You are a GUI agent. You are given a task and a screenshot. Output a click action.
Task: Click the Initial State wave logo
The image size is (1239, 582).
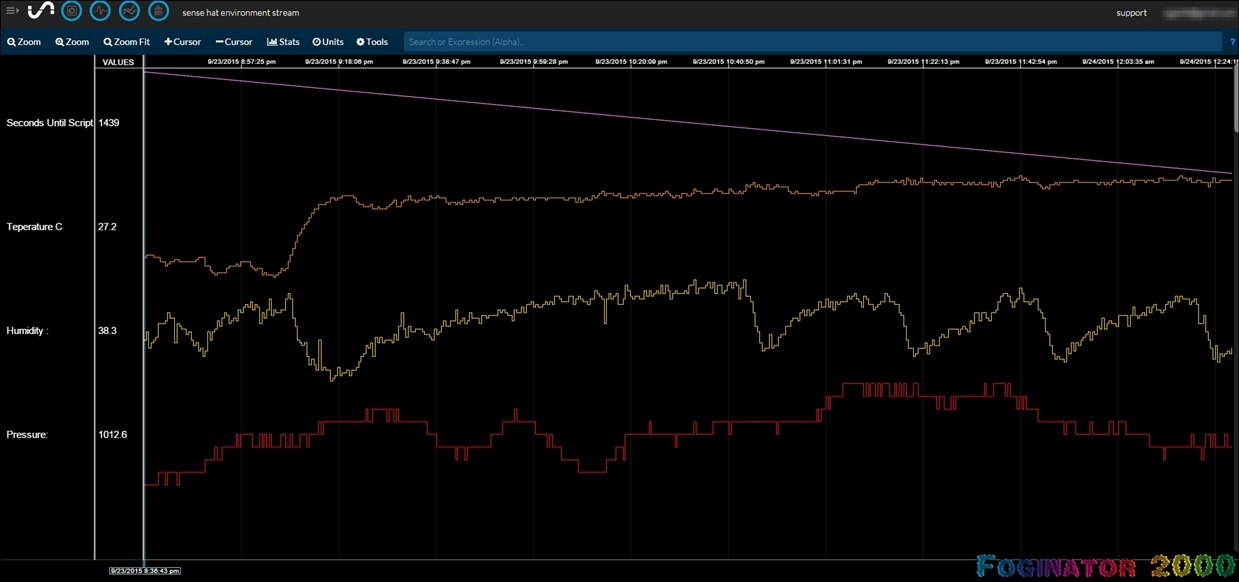click(41, 11)
